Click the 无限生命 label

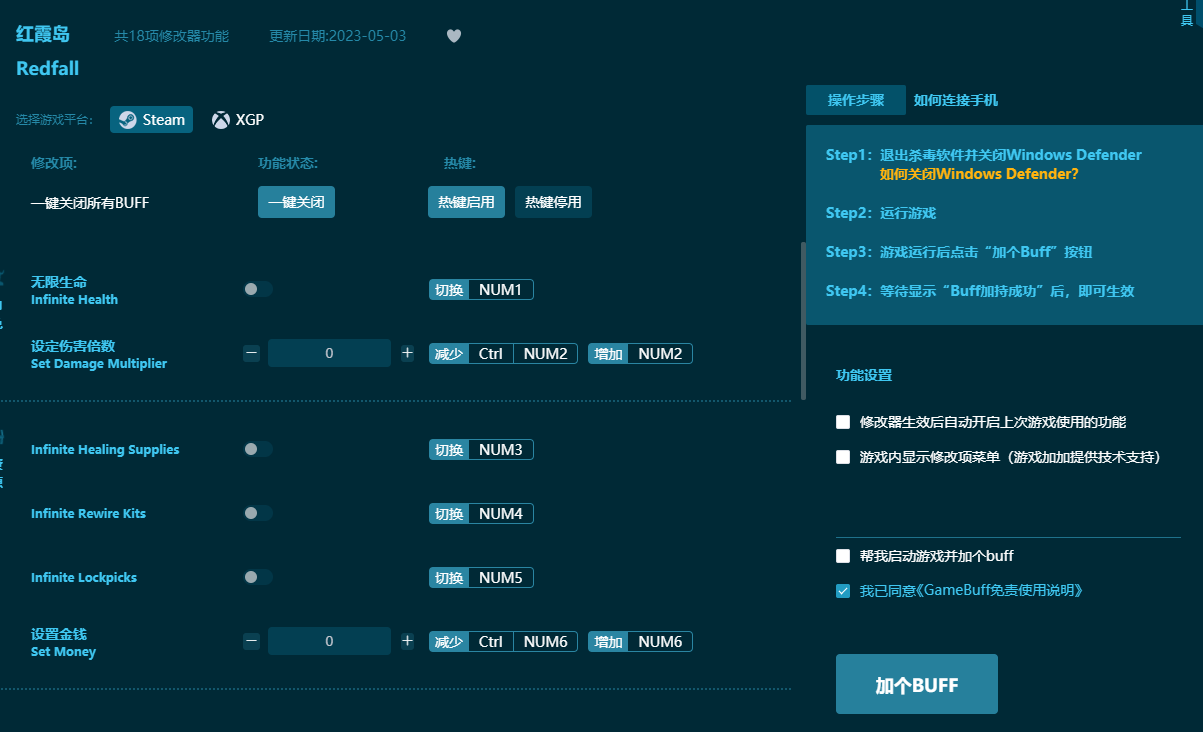(x=59, y=282)
